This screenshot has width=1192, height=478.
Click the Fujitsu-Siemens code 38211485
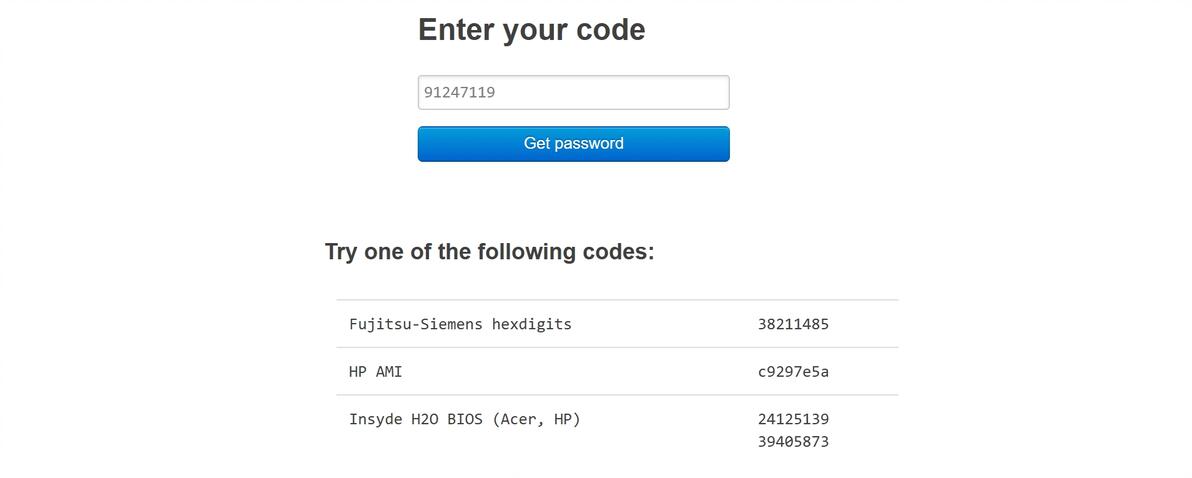pos(793,324)
